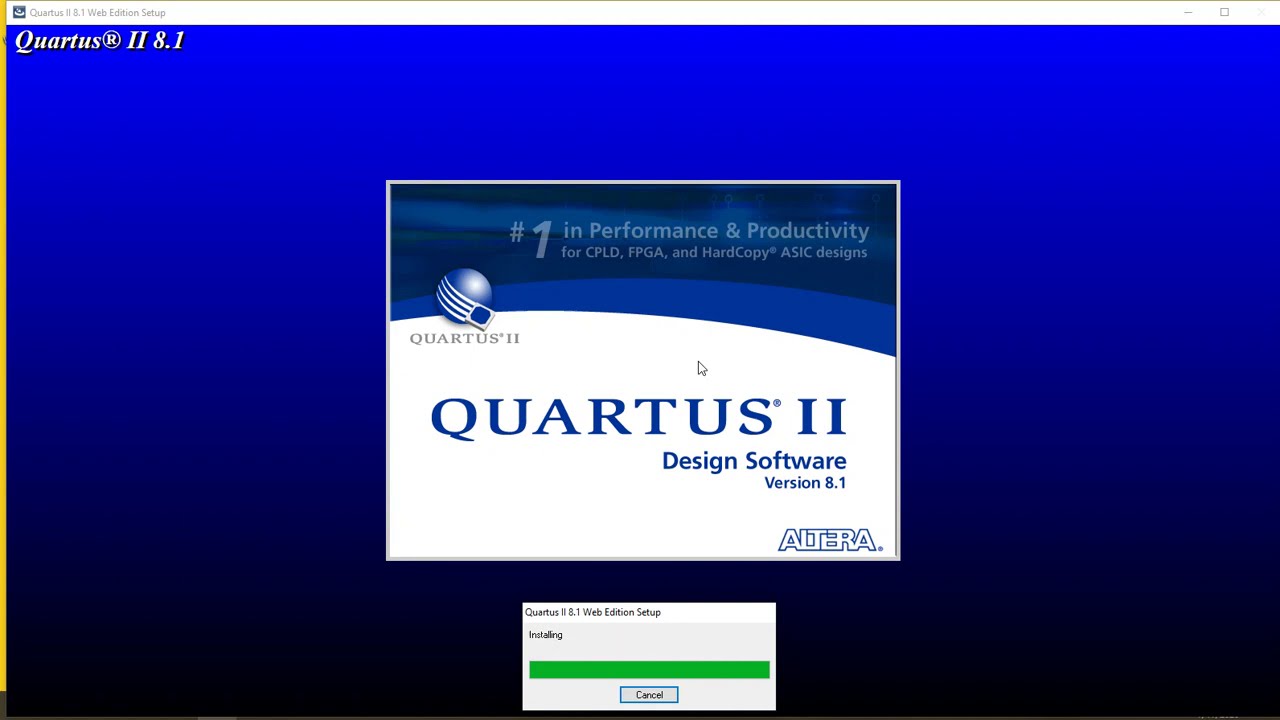This screenshot has height=720, width=1280.
Task: Click the setup window title bar icon
Action: pos(19,12)
